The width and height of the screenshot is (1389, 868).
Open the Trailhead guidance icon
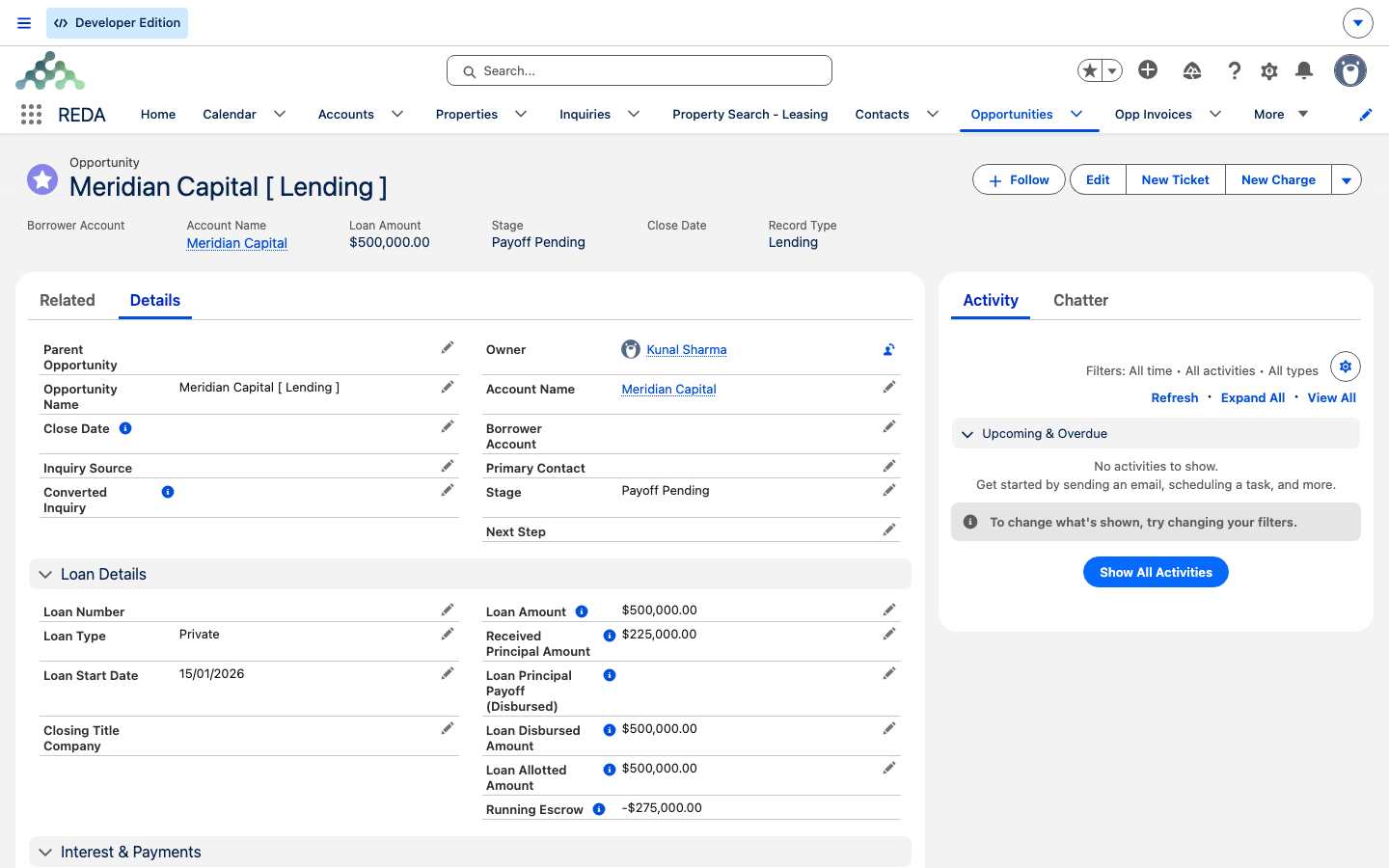(x=1192, y=70)
